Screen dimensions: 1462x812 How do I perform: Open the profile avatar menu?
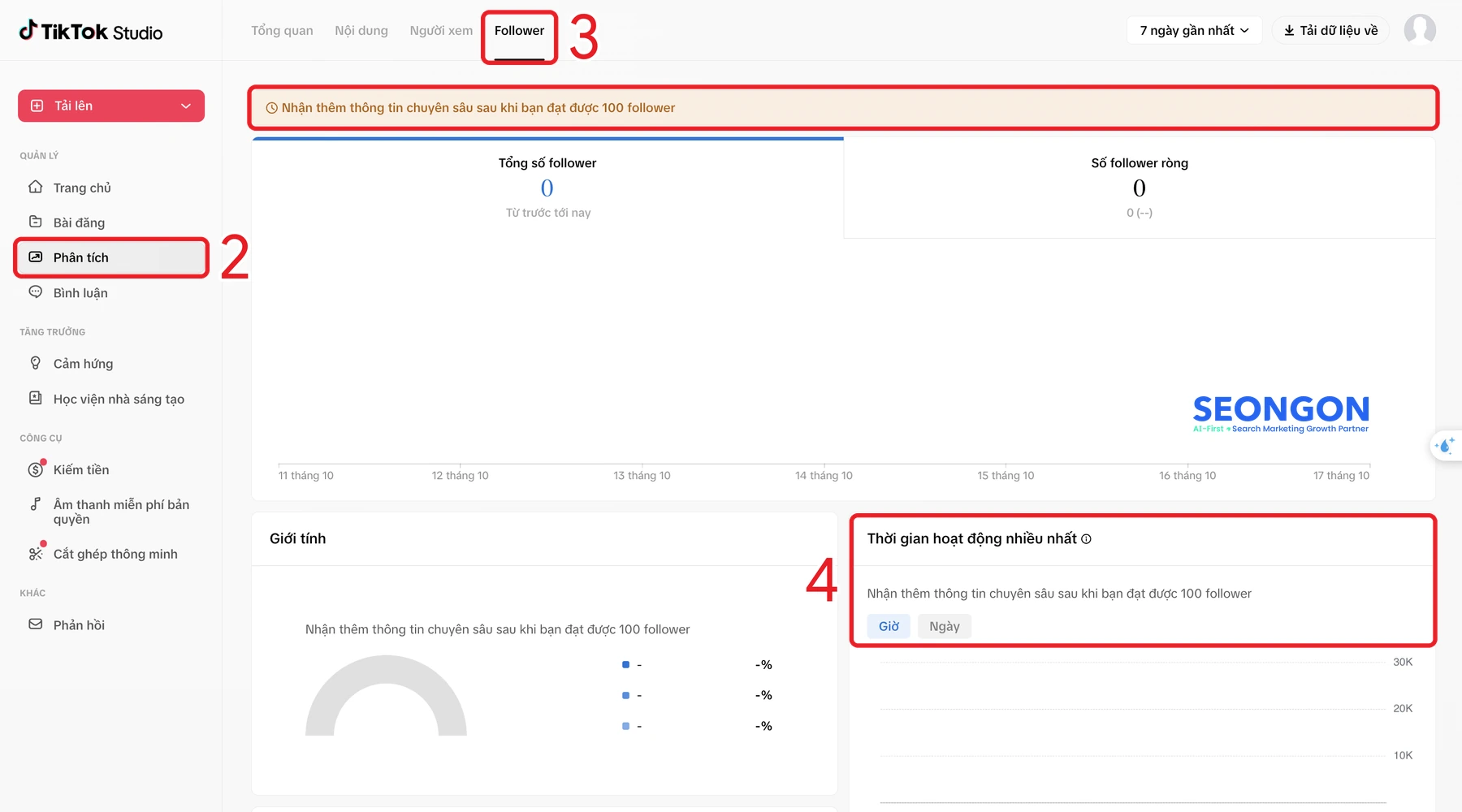1420,30
